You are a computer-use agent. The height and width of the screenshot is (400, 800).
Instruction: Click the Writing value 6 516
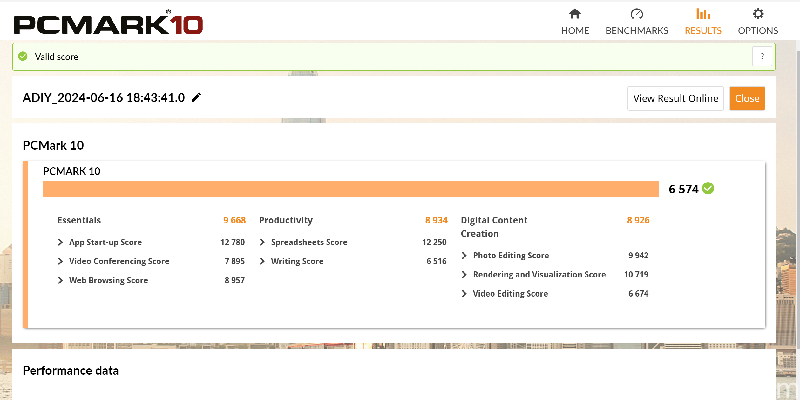(x=436, y=261)
